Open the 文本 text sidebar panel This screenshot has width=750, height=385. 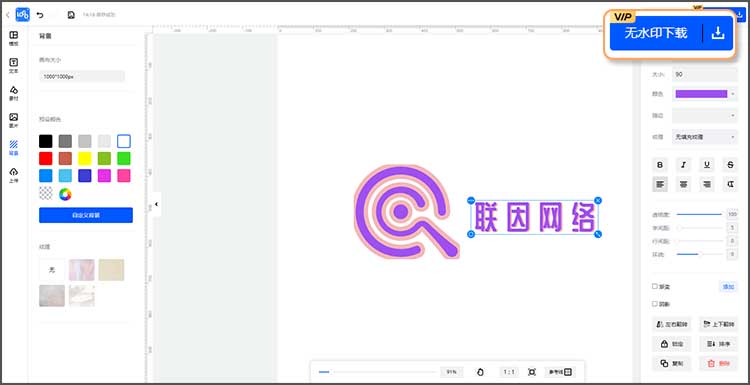tap(14, 66)
